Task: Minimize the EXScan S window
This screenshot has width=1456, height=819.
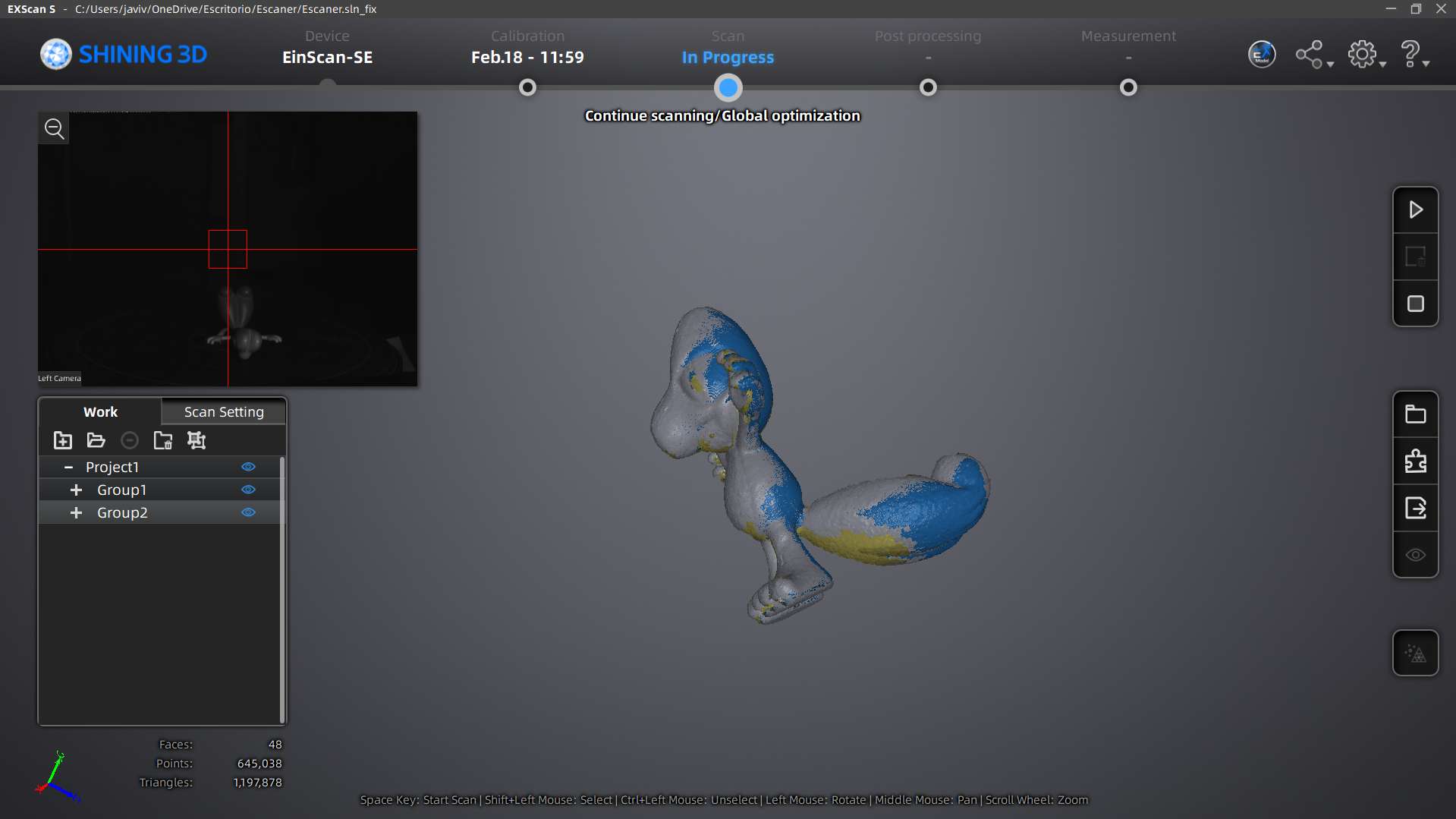Action: 1391,9
